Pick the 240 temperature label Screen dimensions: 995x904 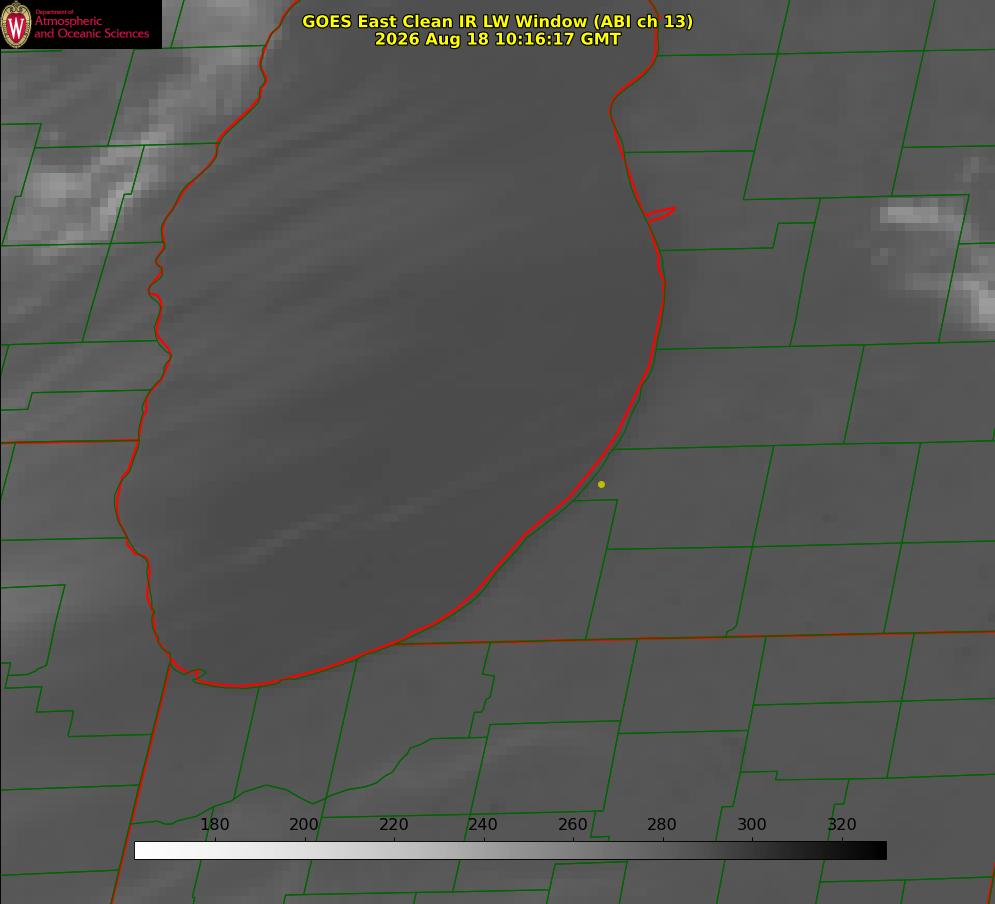(x=483, y=824)
